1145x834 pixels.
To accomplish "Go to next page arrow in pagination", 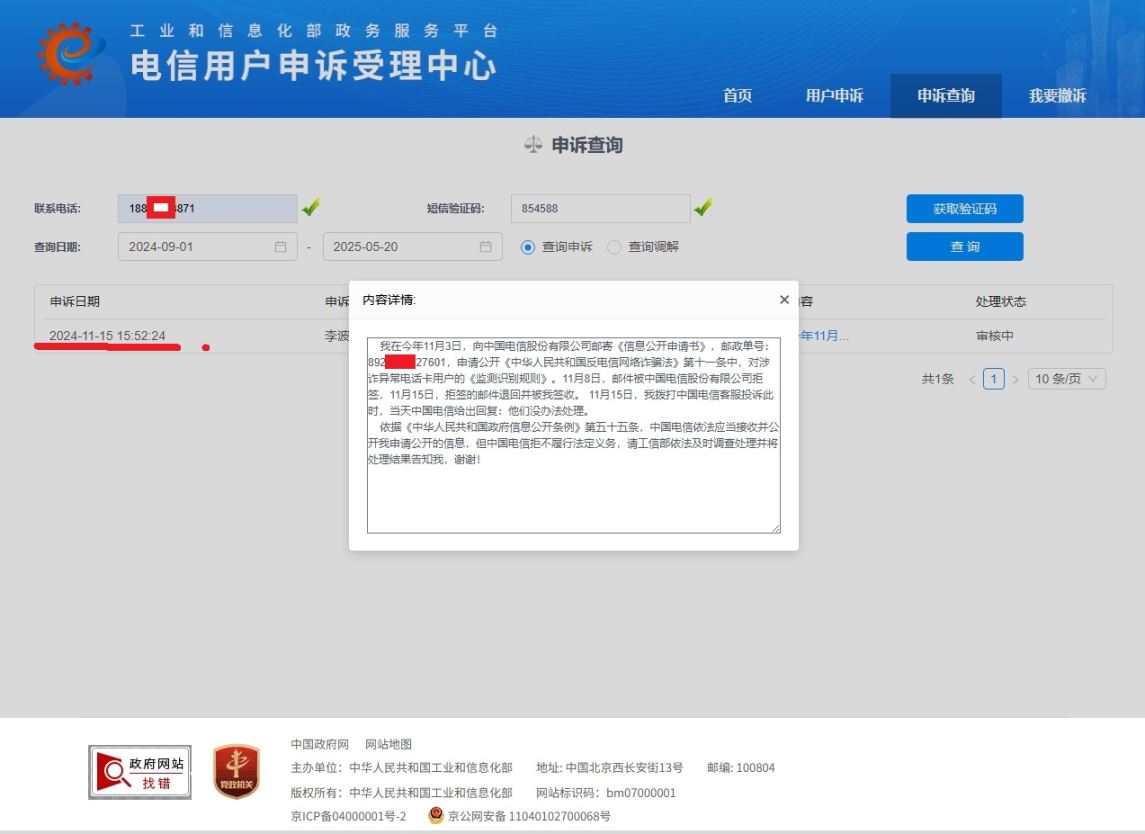I will coord(1015,379).
